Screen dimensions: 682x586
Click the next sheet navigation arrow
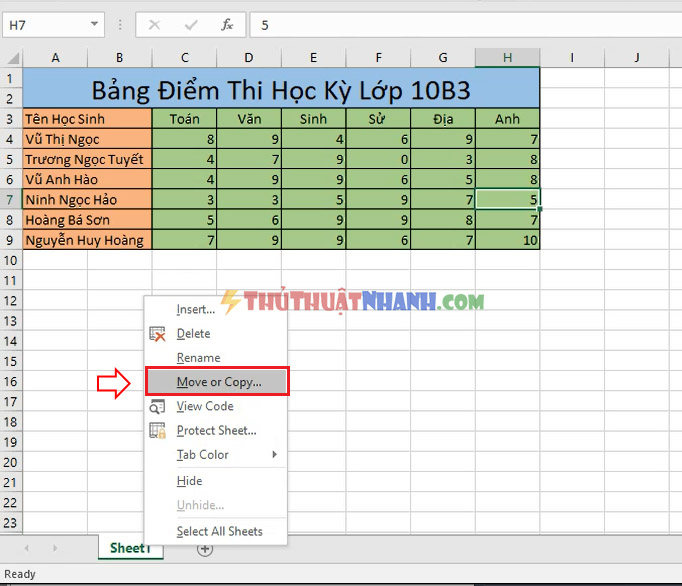(x=55, y=548)
